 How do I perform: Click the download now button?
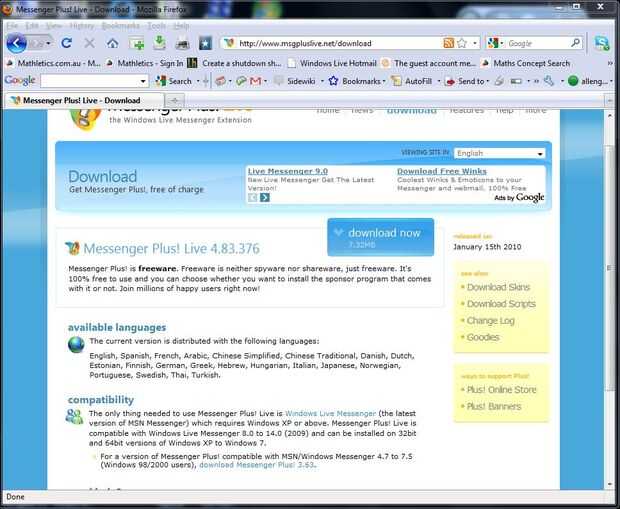tap(380, 237)
